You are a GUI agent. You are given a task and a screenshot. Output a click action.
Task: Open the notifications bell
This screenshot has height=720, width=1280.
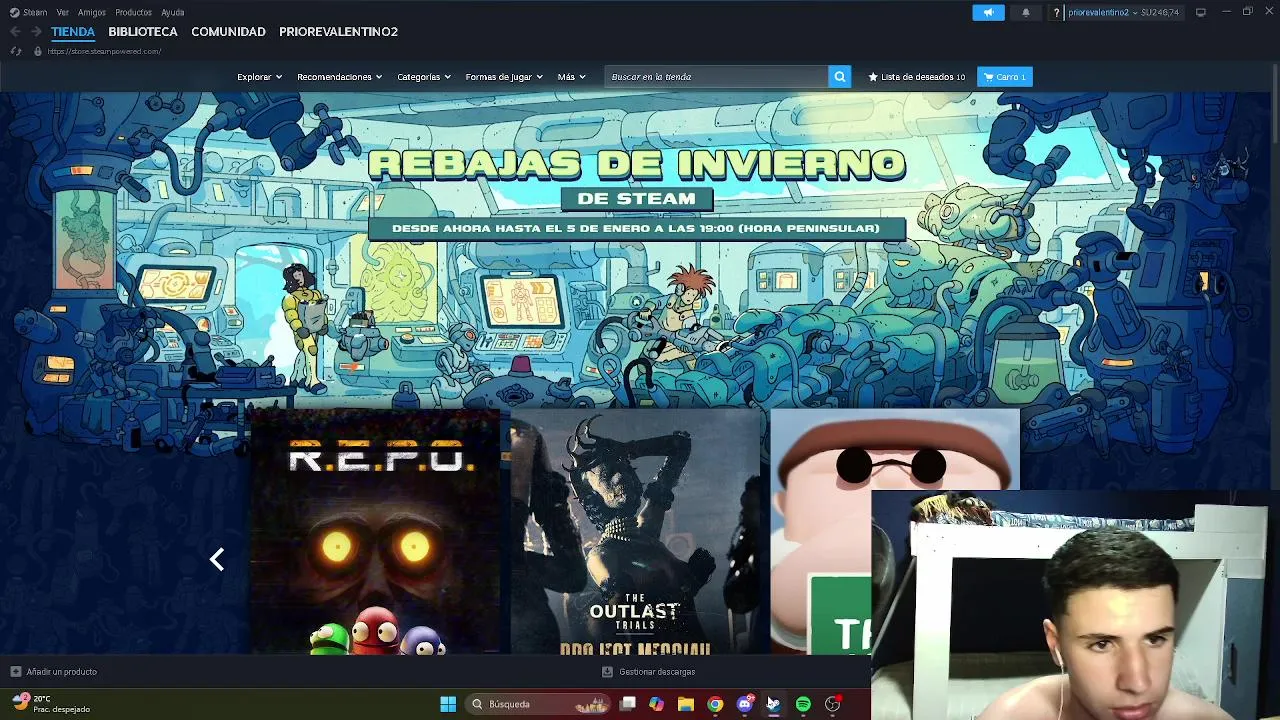tap(1025, 12)
